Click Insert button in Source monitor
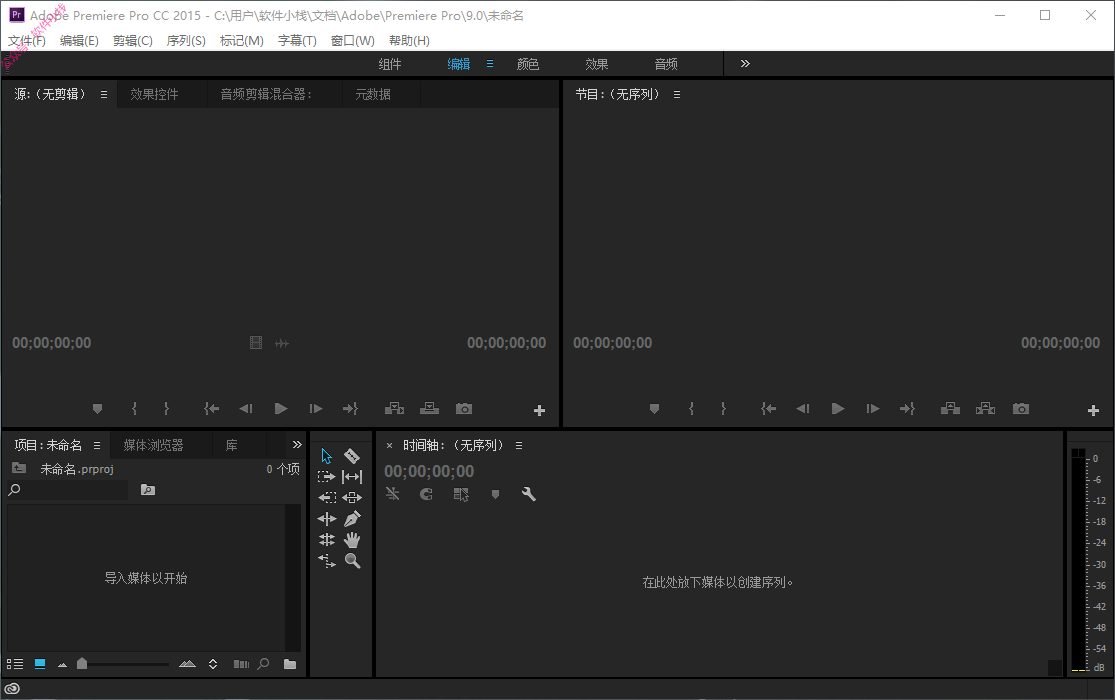Viewport: 1115px width, 700px height. (x=394, y=408)
